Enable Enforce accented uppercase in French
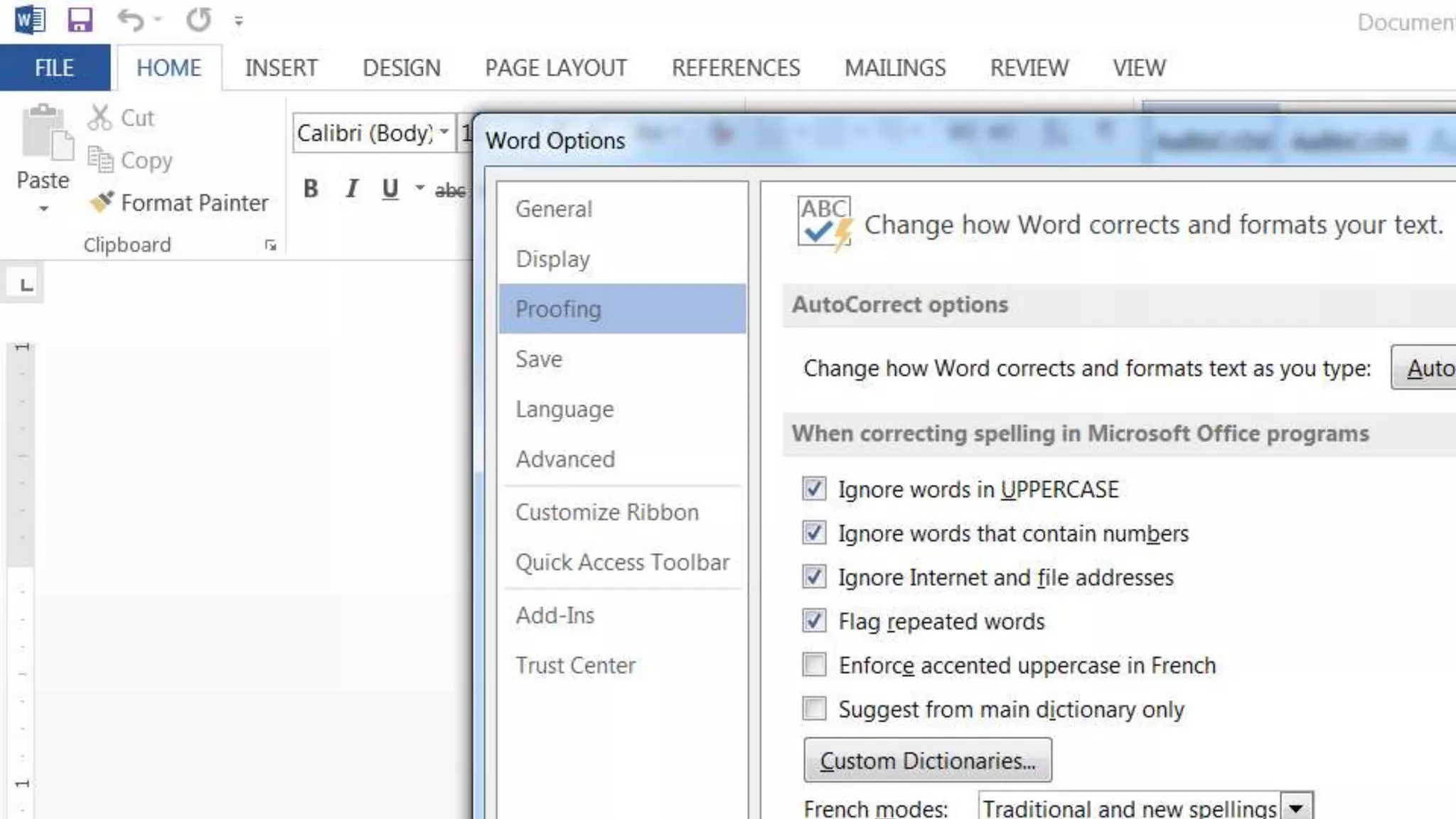 click(814, 665)
